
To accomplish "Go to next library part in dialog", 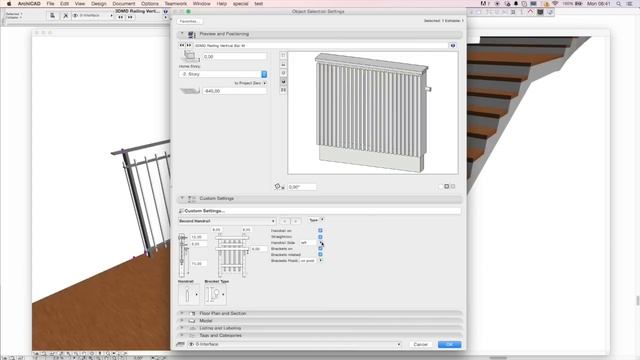I will [x=189, y=45].
